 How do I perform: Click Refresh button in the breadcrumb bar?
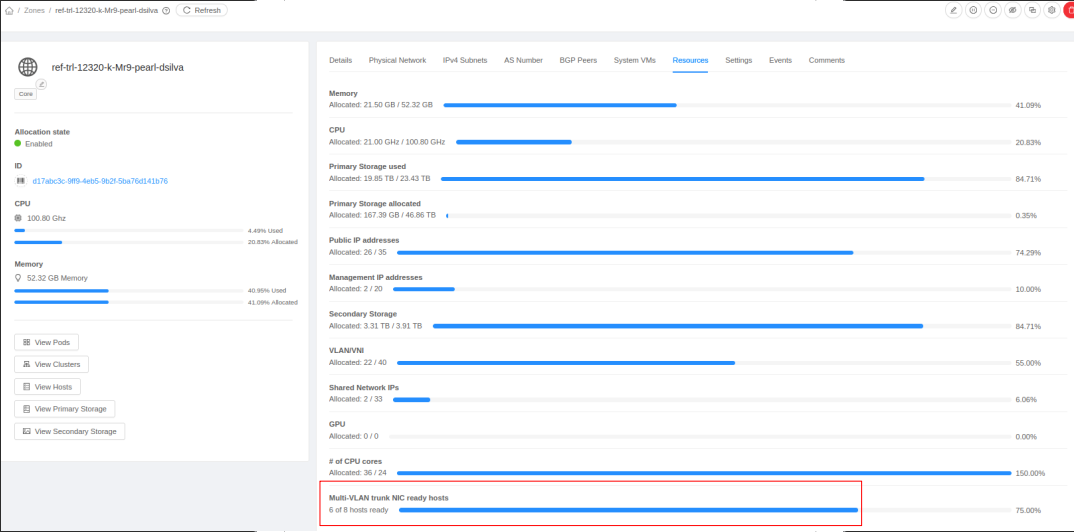coord(202,10)
